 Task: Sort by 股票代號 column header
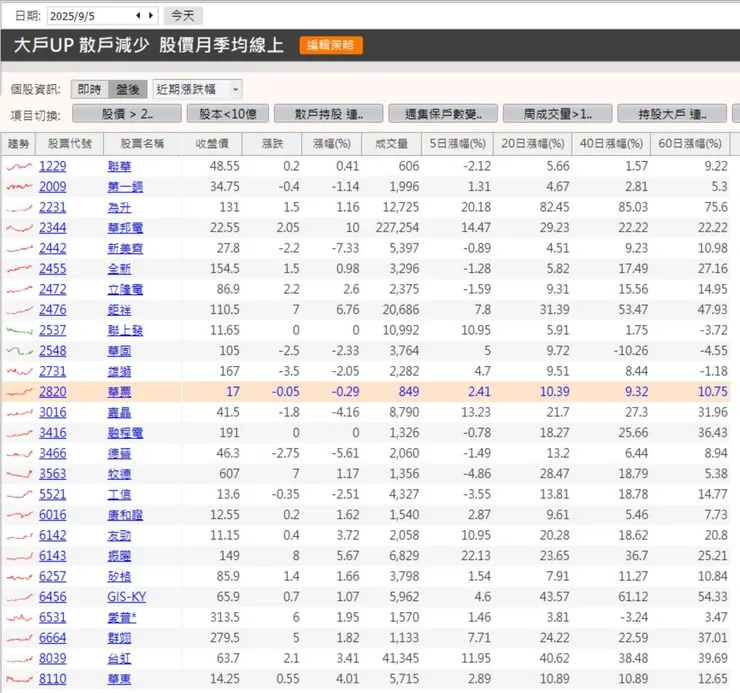click(x=70, y=144)
